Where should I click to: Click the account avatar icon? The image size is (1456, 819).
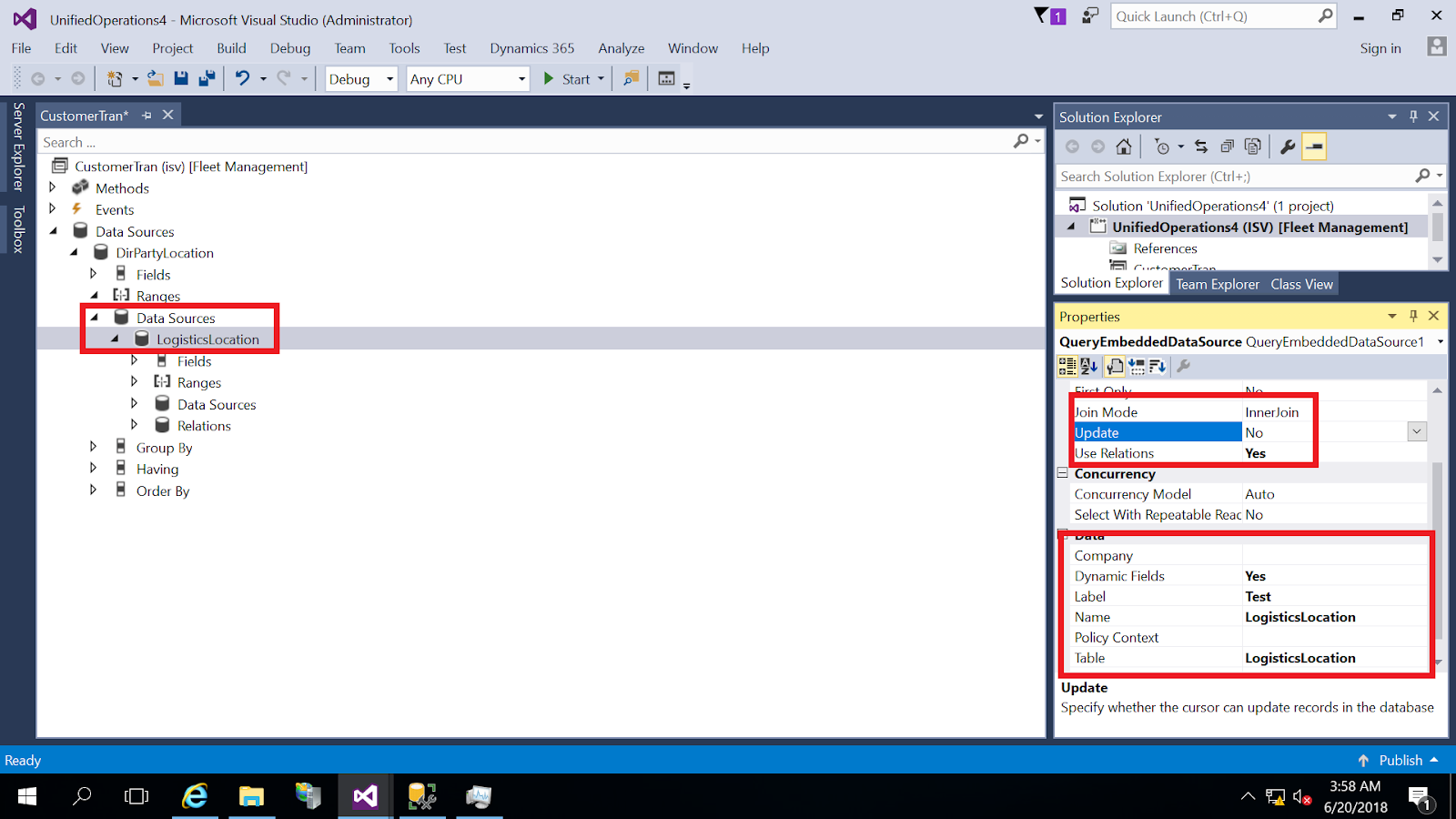coord(1437,46)
